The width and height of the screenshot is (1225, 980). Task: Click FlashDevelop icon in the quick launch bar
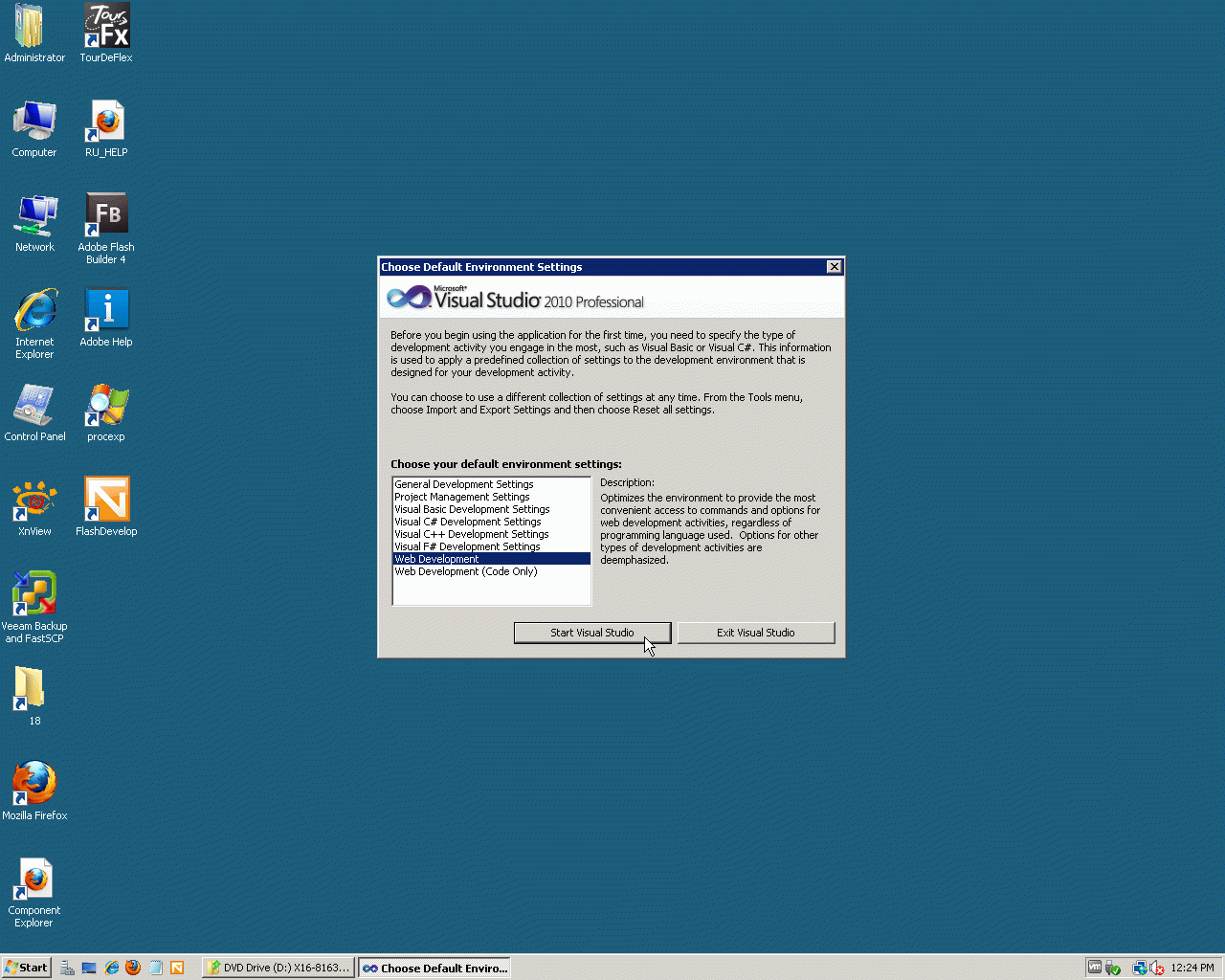177,968
